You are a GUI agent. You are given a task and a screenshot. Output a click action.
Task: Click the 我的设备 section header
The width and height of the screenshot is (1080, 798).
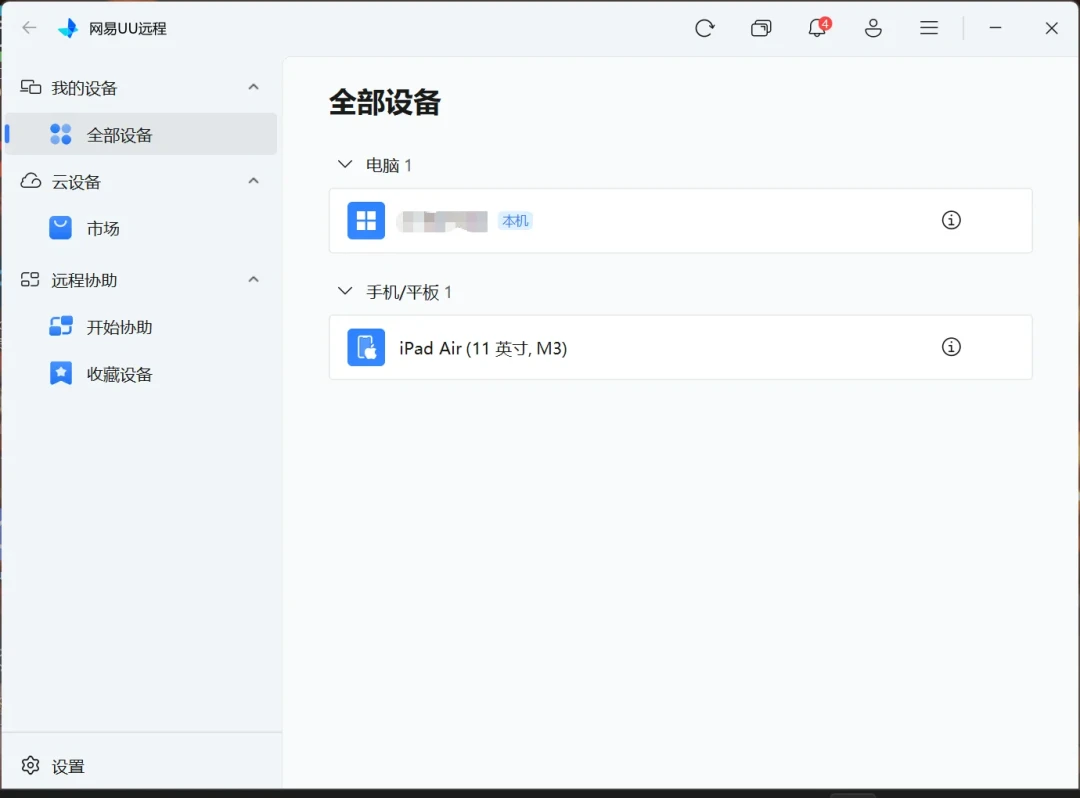141,87
